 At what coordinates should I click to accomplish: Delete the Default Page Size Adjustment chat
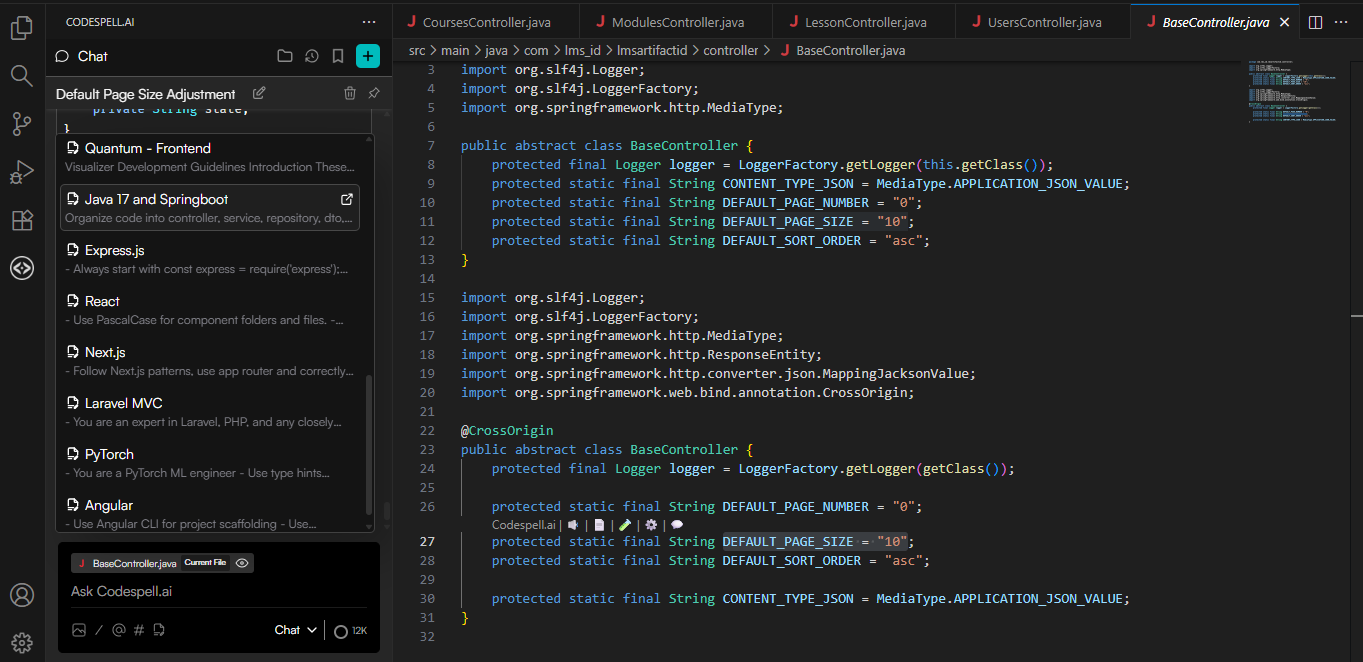350,93
